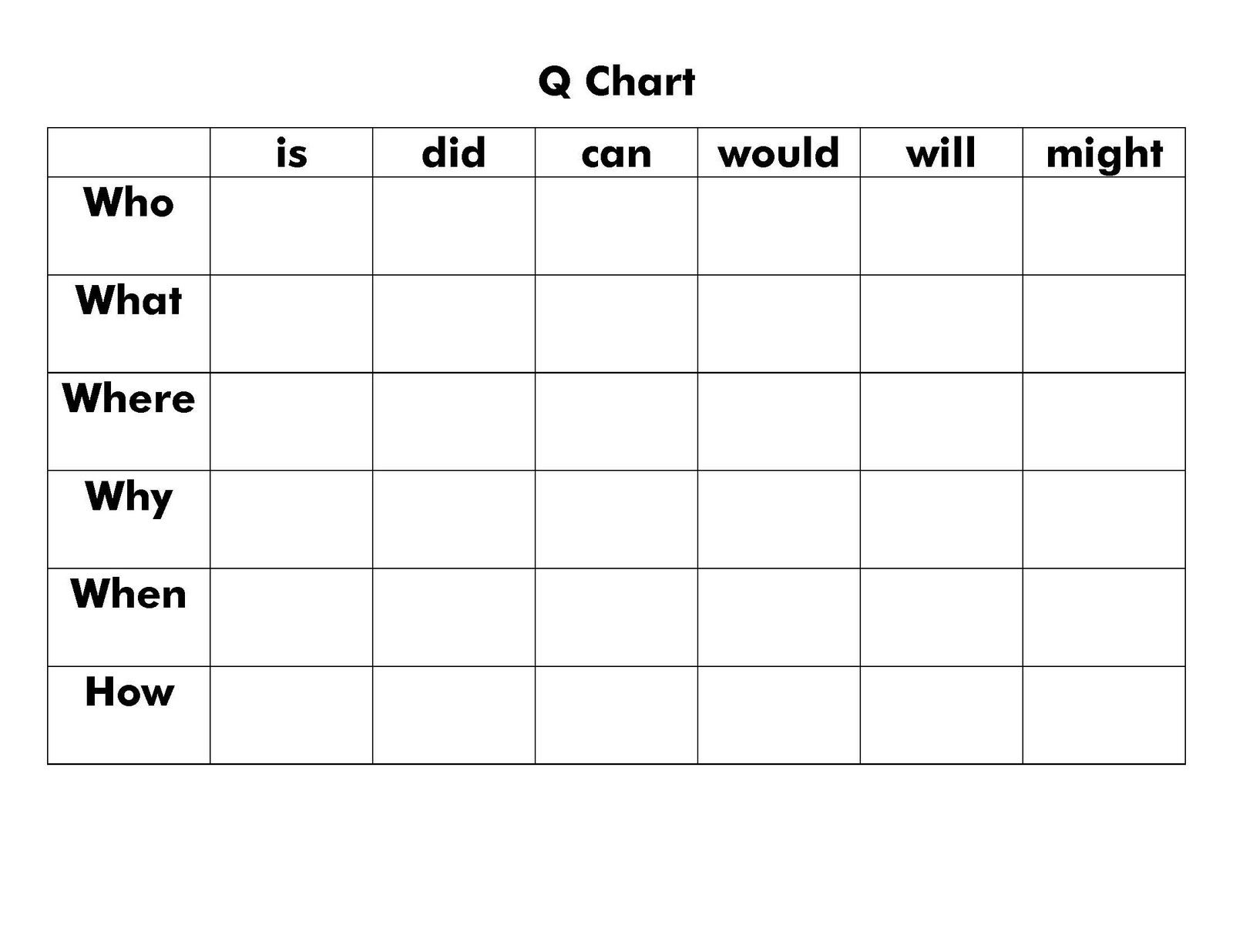The width and height of the screenshot is (1233, 952).
Task: Click the 'When' row label
Action: [x=129, y=594]
